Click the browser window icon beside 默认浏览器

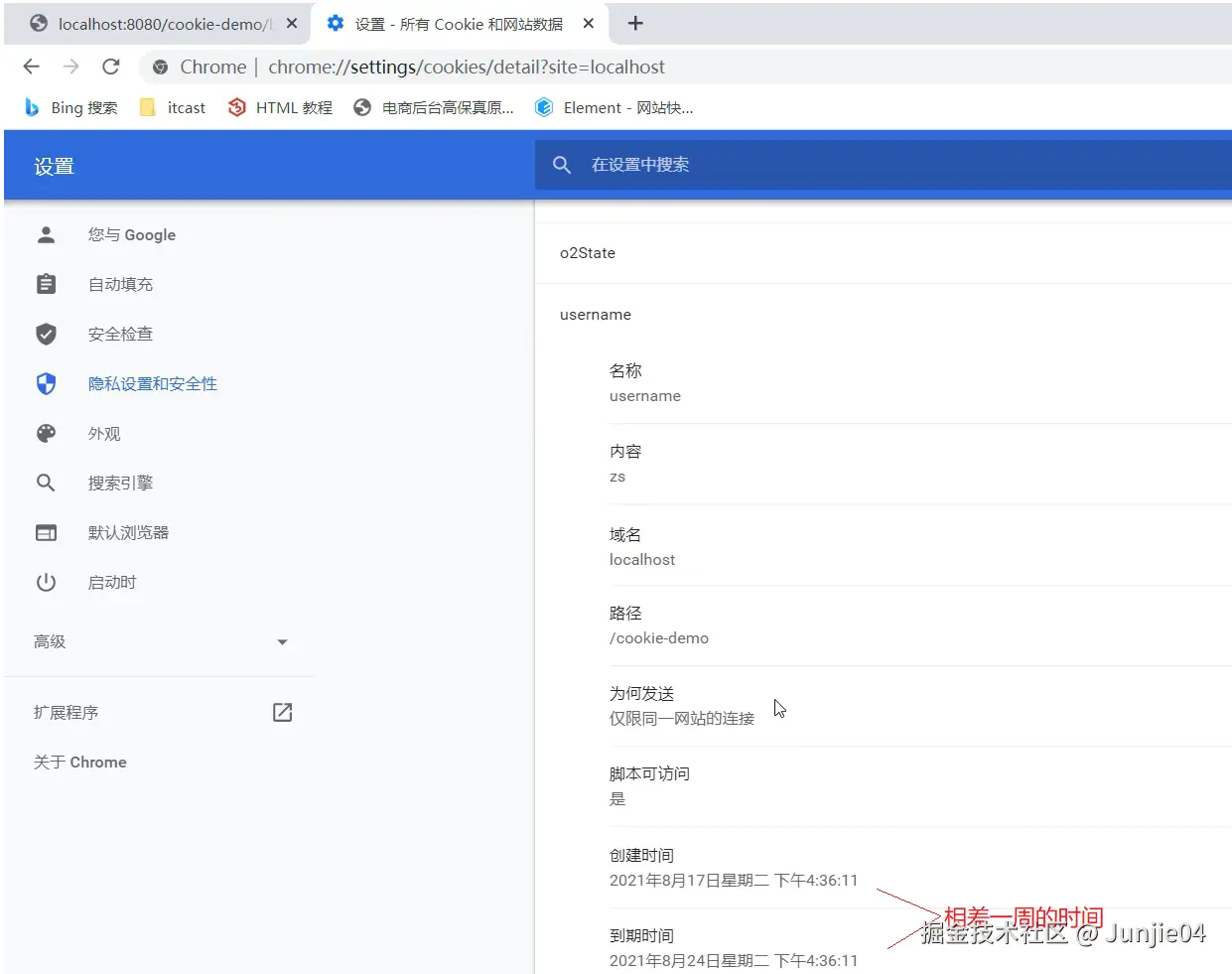[46, 532]
